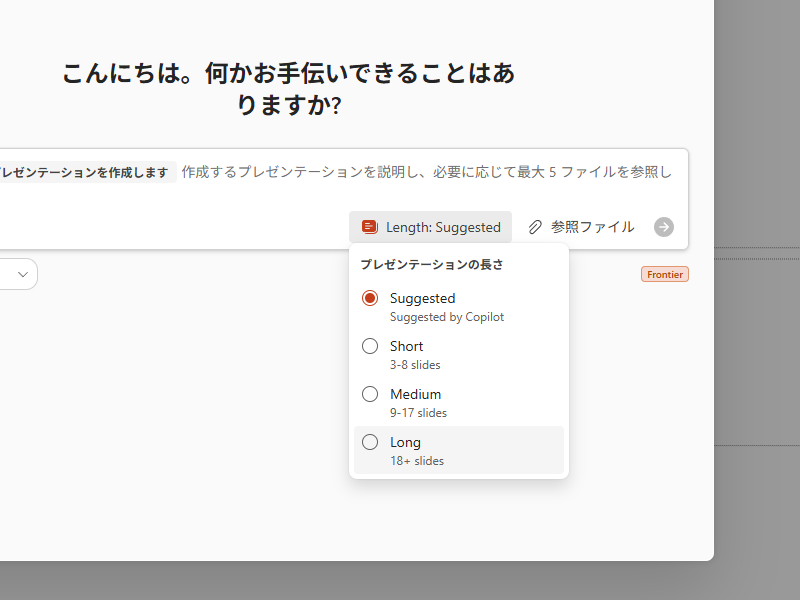Click the プレゼンテーションを作成します chip
This screenshot has width=800, height=600.
tap(85, 171)
